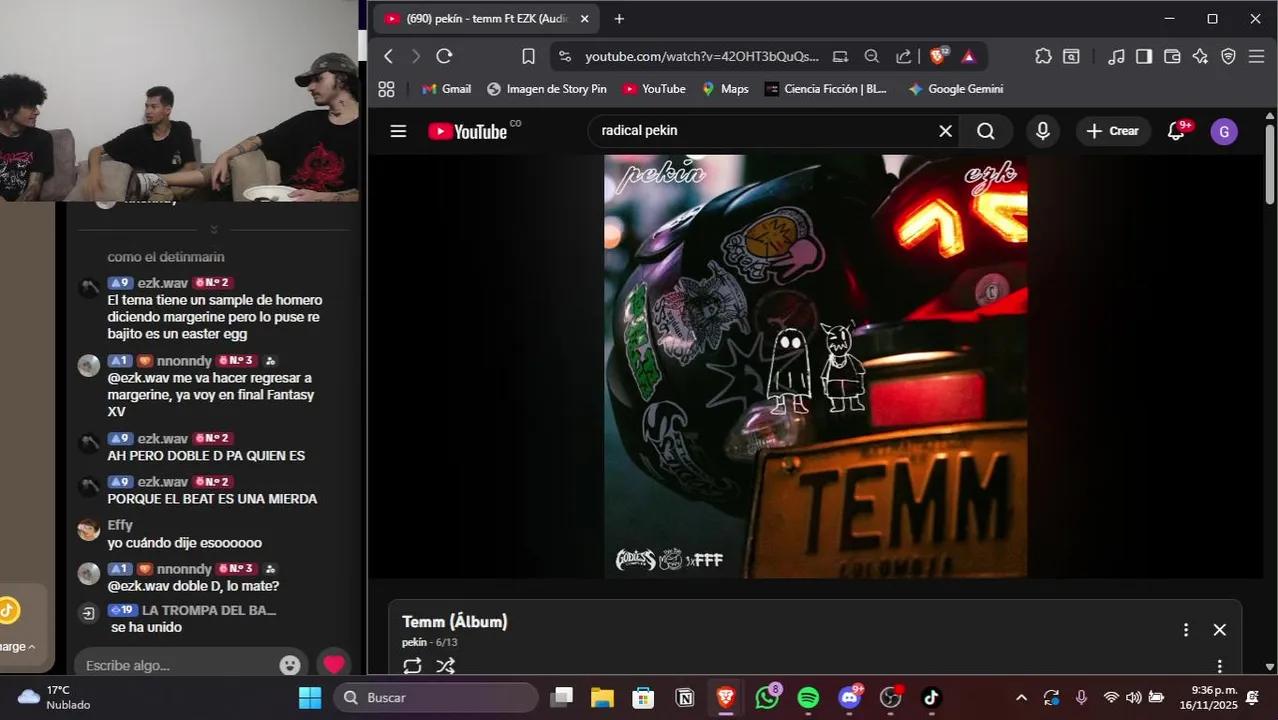The height and width of the screenshot is (720, 1278).
Task: Open the Brave playlist music note icon
Action: coord(1117,56)
